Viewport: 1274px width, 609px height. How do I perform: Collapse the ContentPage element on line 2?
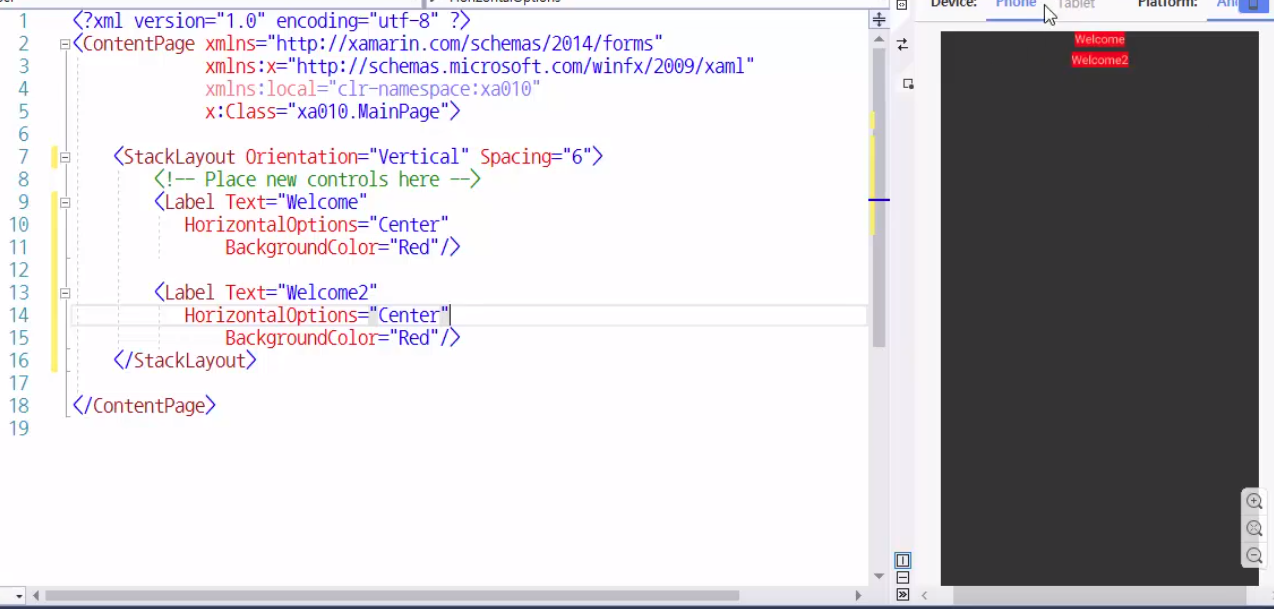point(65,44)
